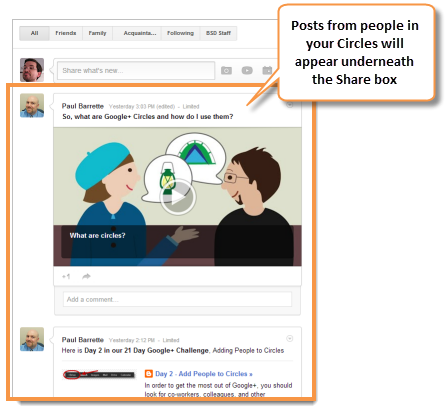The width and height of the screenshot is (445, 411).
Task: Click Paul Barrette's avatar on first post
Action: point(32,105)
